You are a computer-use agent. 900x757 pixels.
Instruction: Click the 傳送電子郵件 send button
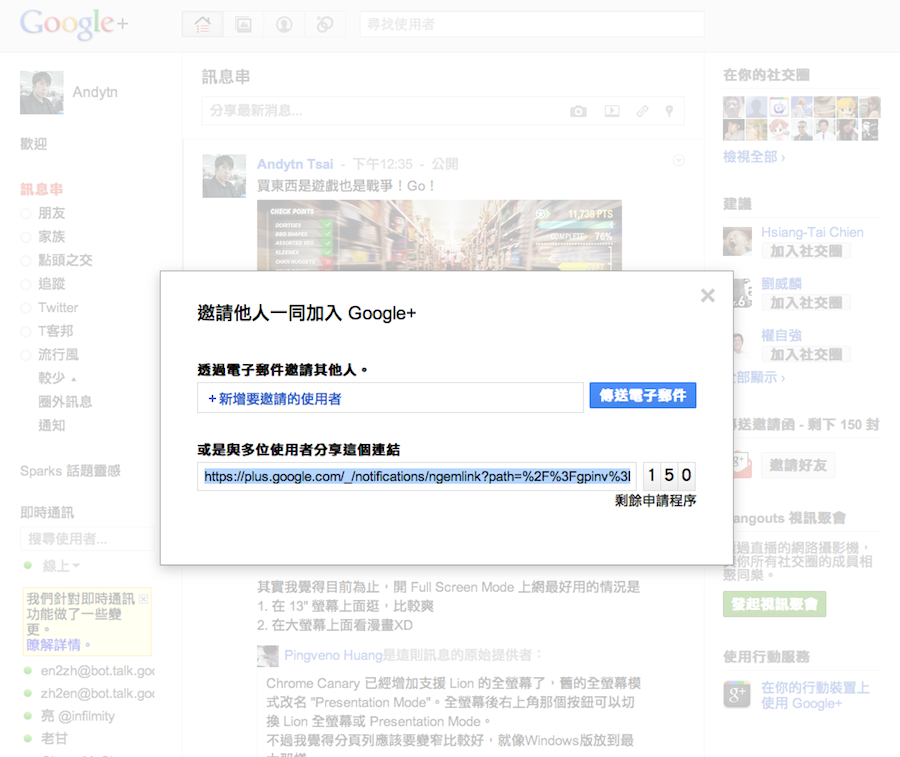click(x=643, y=395)
